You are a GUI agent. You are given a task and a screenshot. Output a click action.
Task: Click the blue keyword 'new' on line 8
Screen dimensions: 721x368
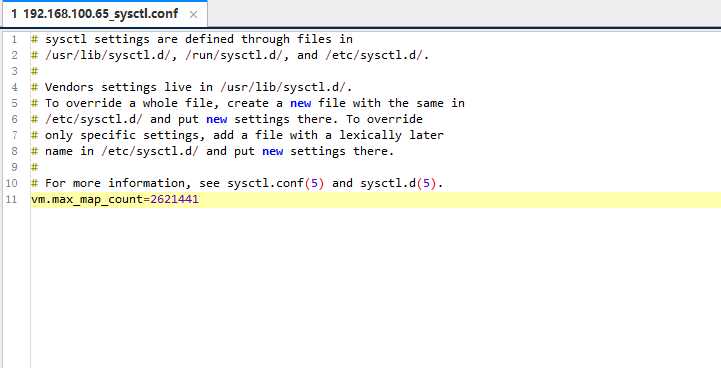[273, 151]
